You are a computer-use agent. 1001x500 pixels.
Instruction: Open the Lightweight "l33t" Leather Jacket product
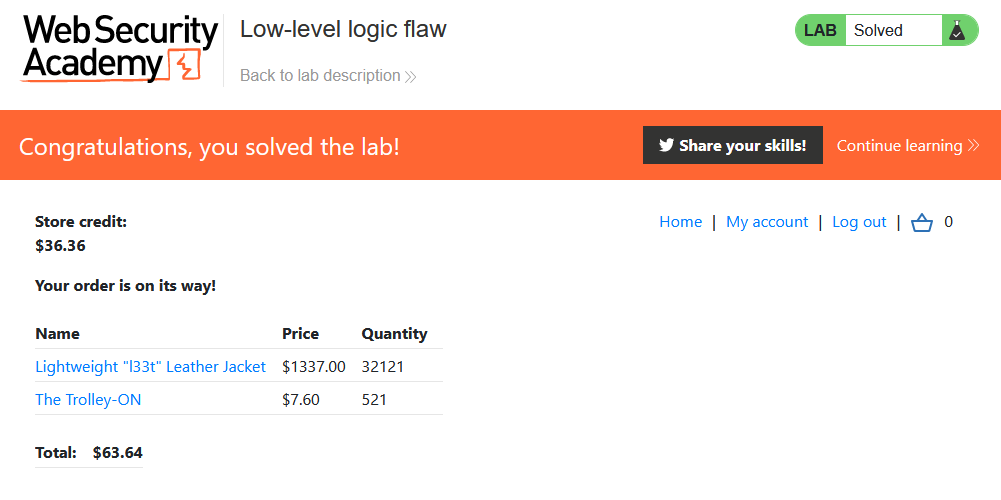tap(150, 367)
